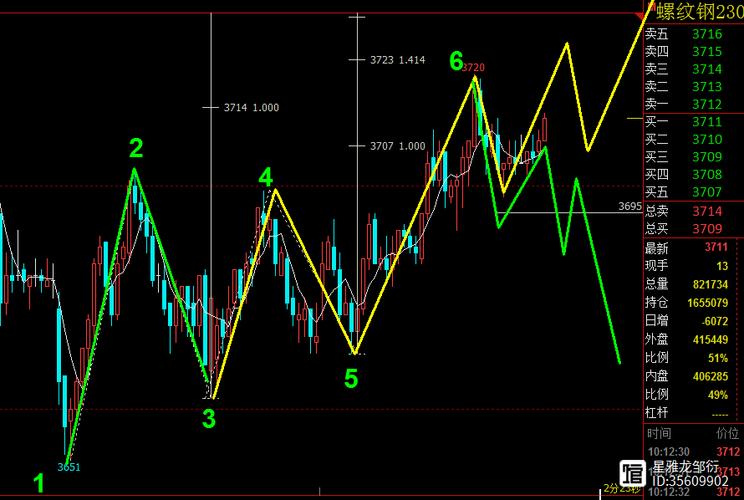
Task: Click the green wave label 4
Action: click(266, 177)
